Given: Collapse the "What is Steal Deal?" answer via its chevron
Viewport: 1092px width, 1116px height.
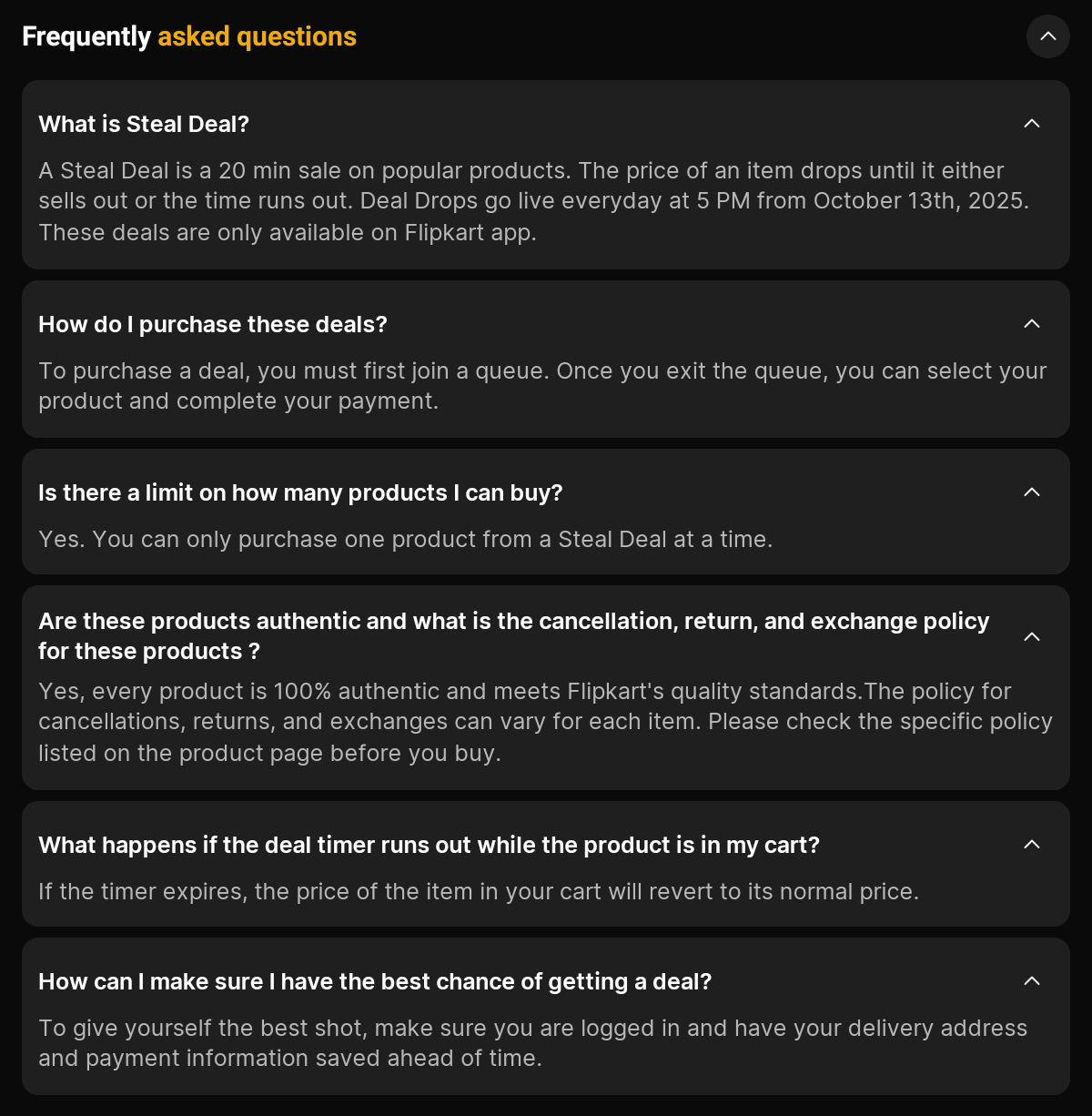Looking at the screenshot, I should (1031, 123).
